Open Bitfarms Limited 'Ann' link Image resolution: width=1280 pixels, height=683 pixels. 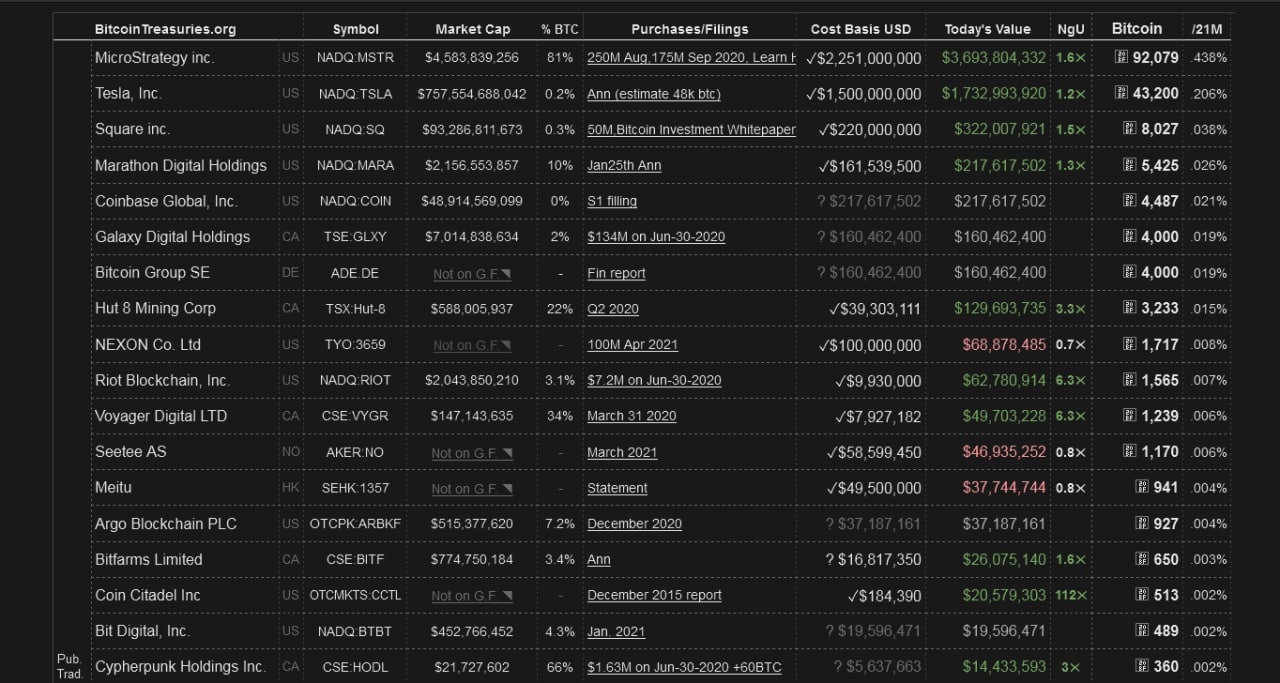599,560
